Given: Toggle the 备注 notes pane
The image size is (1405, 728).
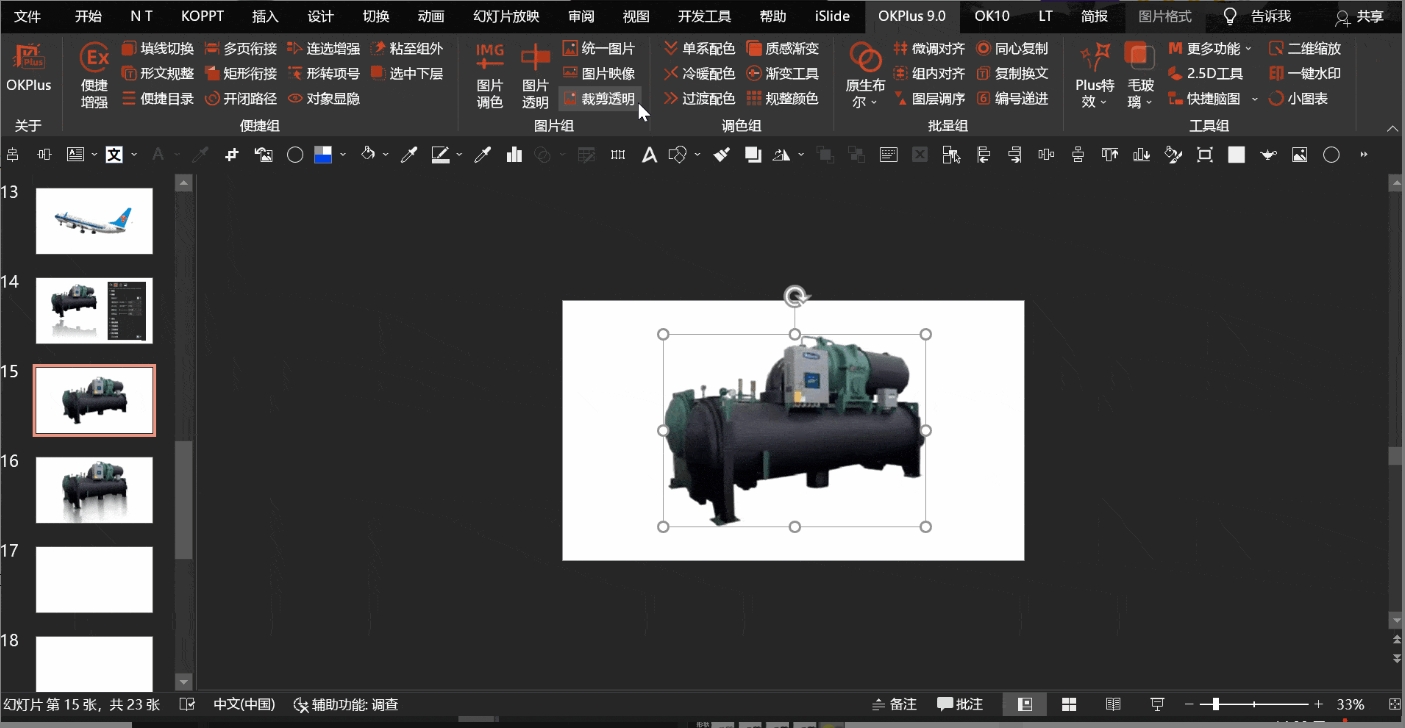Looking at the screenshot, I should click(x=894, y=704).
